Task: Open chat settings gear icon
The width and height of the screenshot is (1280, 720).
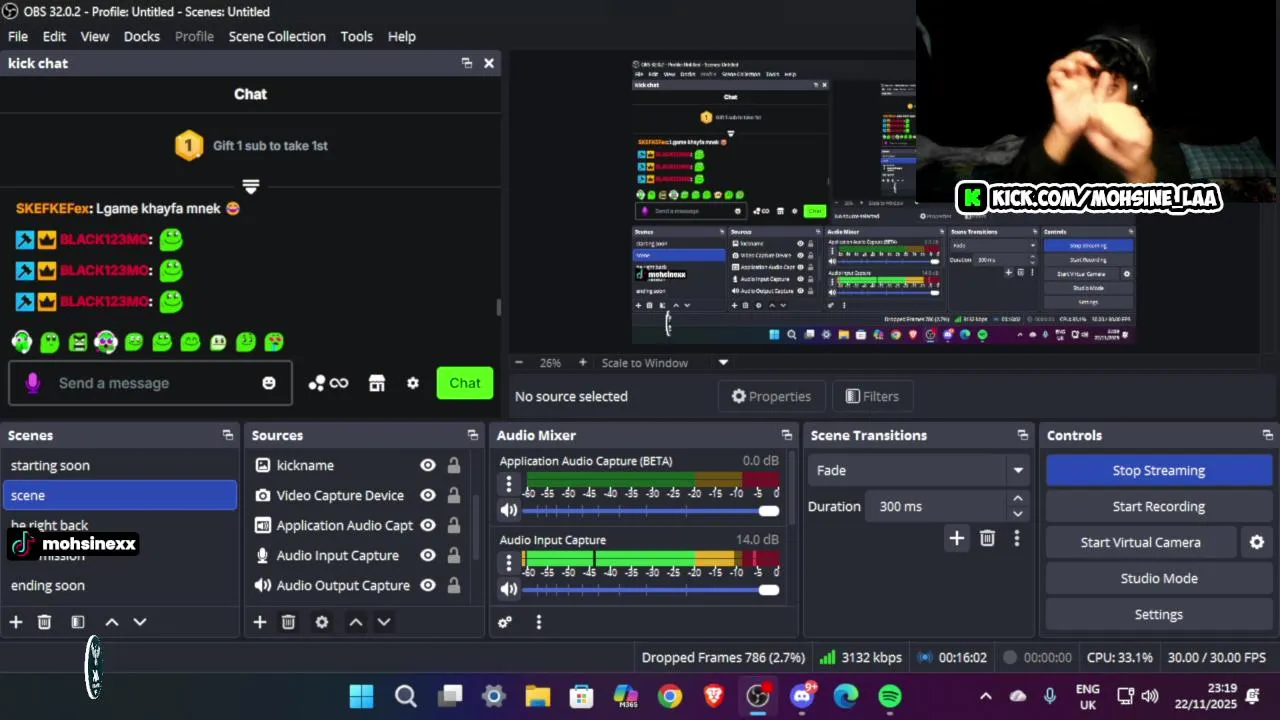Action: [412, 383]
